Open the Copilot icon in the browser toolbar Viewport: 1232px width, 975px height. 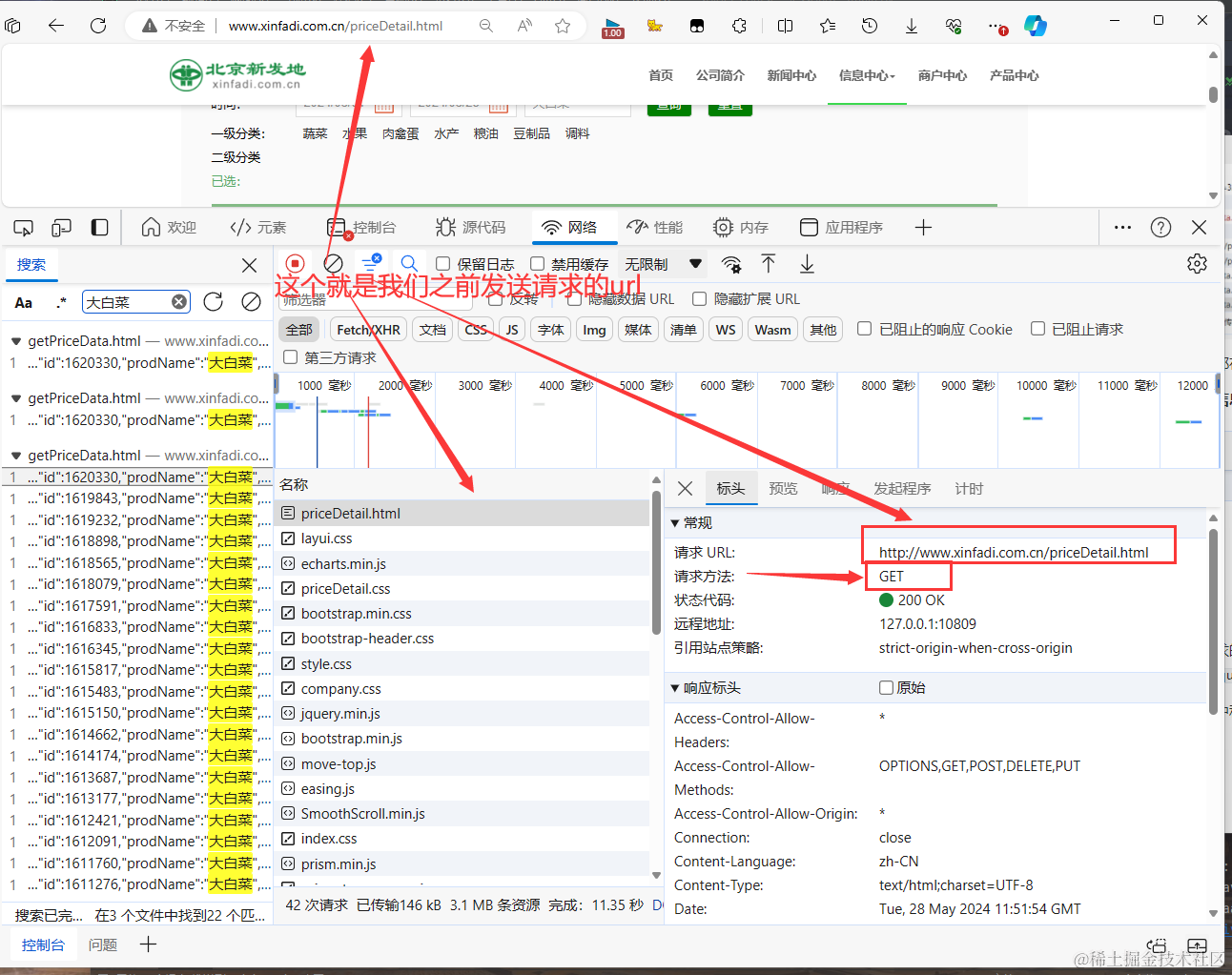pos(1036,26)
